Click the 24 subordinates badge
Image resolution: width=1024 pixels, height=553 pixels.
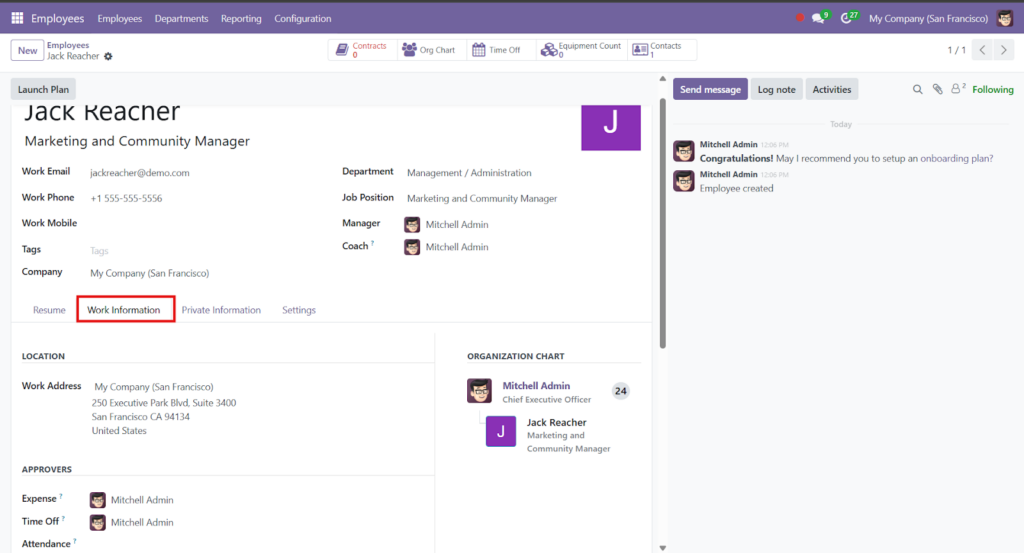[x=620, y=391]
